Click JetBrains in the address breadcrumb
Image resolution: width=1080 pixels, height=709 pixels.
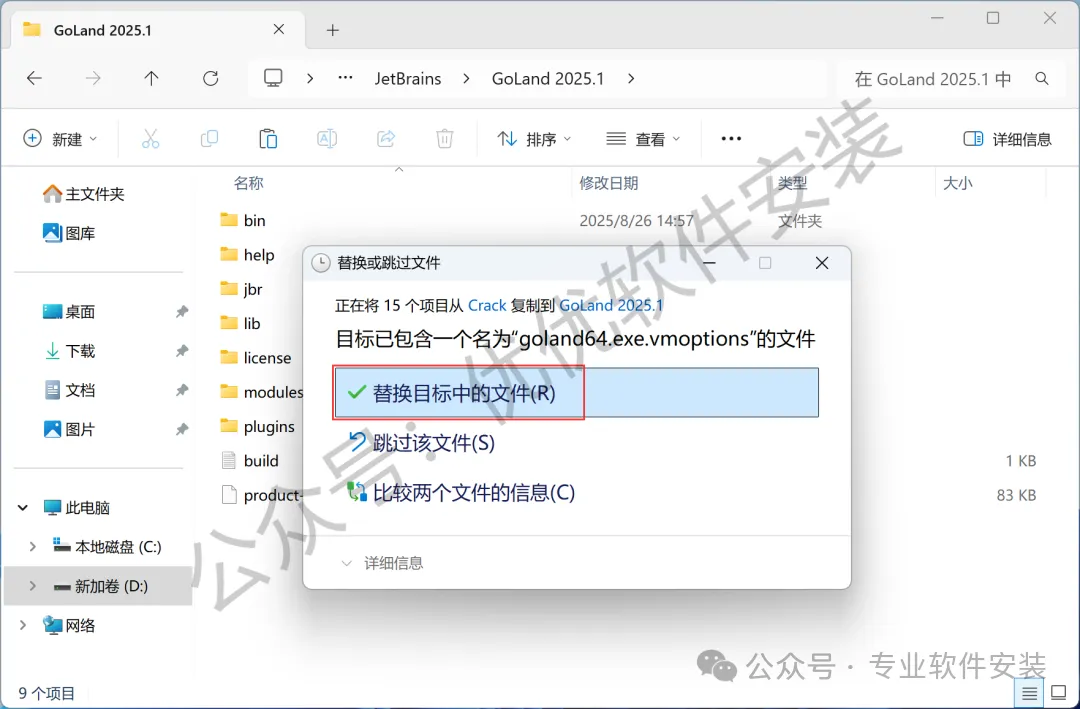[408, 79]
